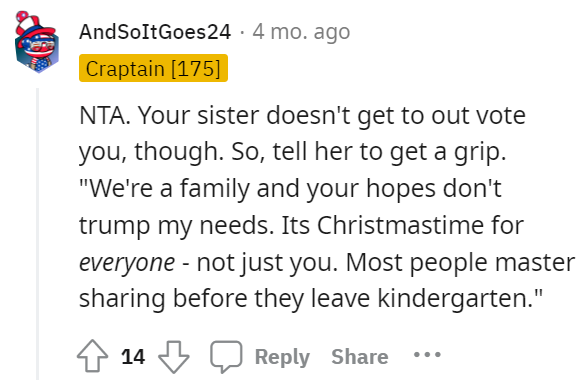Upvote the AndSoItGoes24 comment
The height and width of the screenshot is (380, 582).
tap(92, 356)
